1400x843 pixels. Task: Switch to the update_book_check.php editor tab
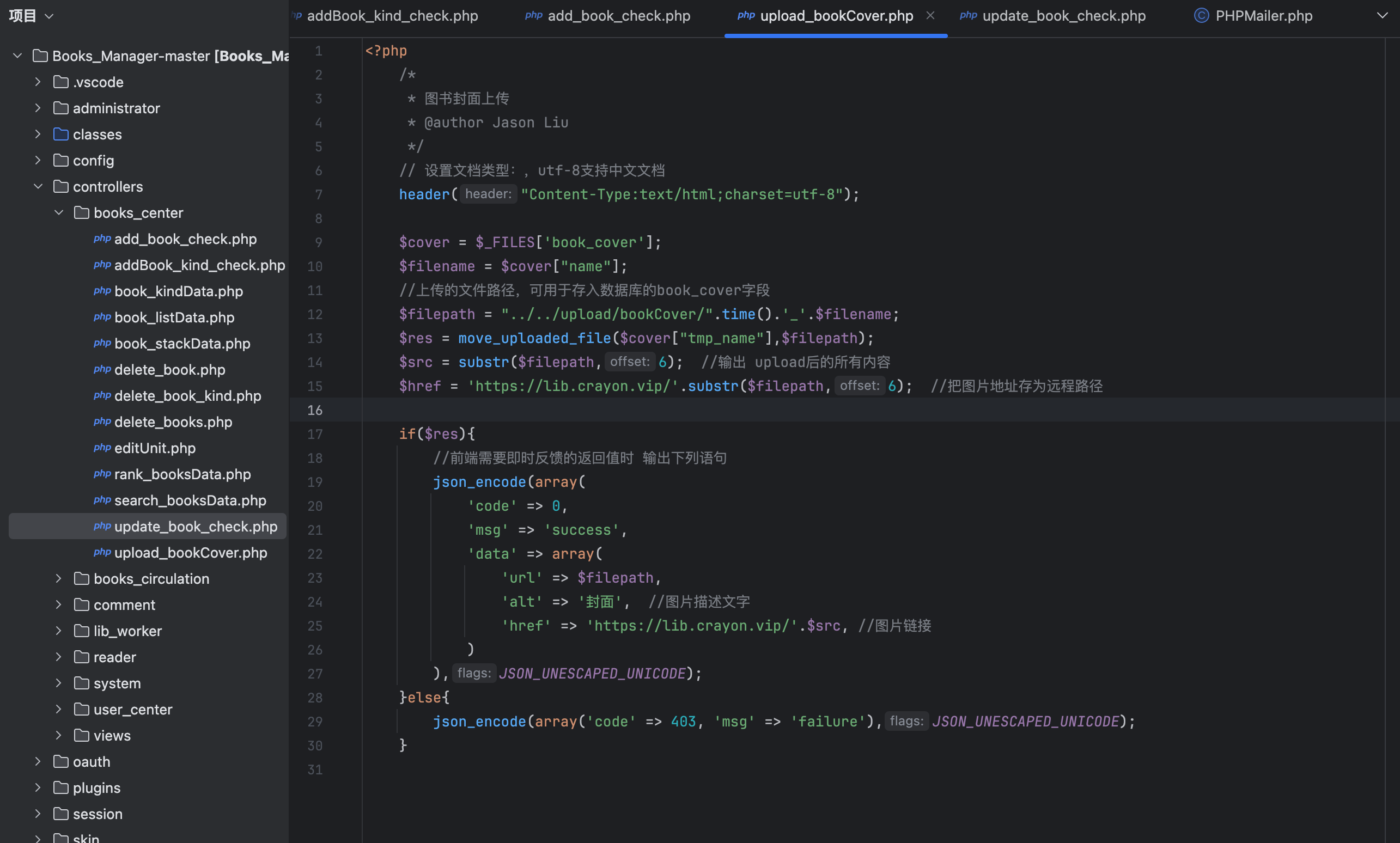pos(1063,16)
